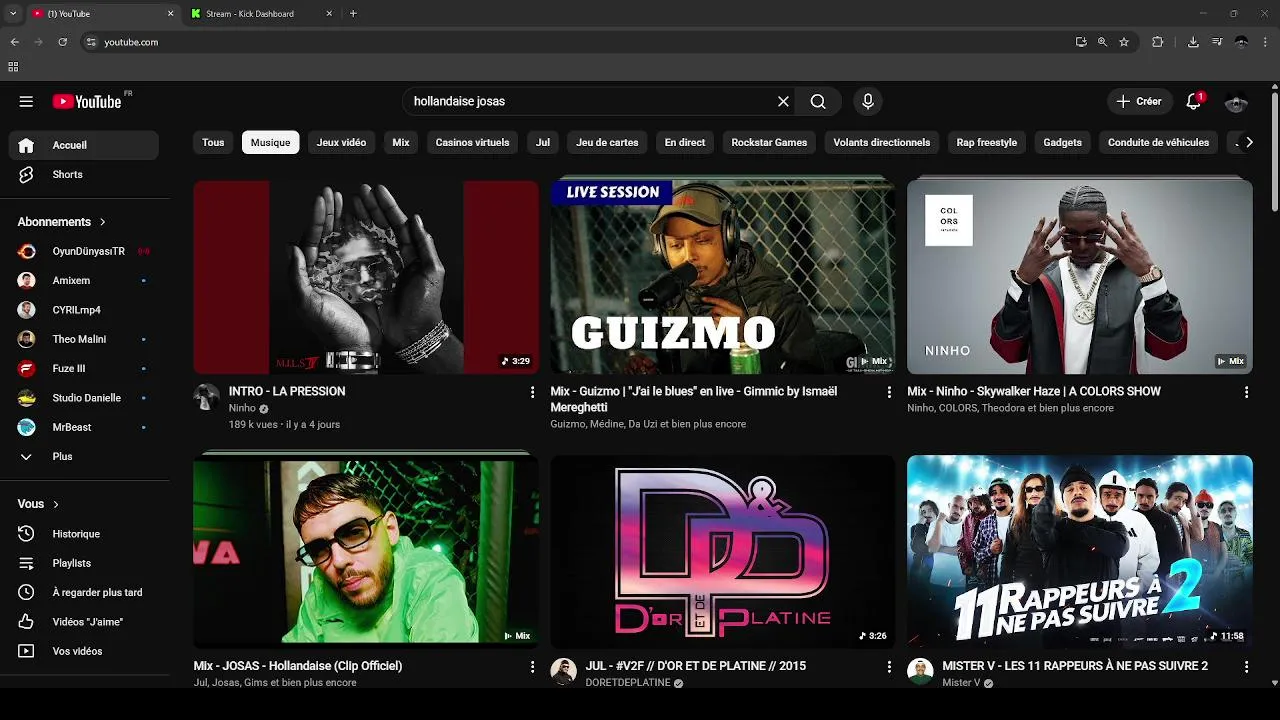
Task: Open Vidéos "J'aime" list
Action: [84, 622]
